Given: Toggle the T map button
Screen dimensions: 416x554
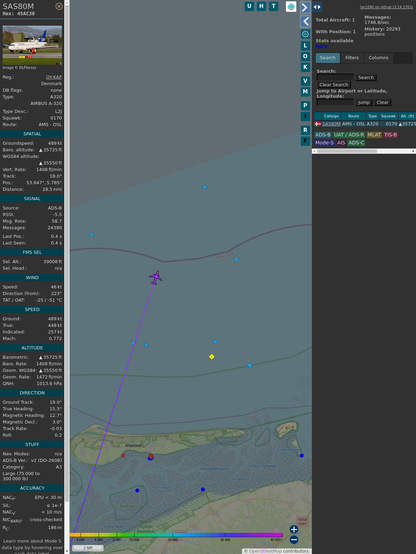Looking at the screenshot, I should (273, 6).
